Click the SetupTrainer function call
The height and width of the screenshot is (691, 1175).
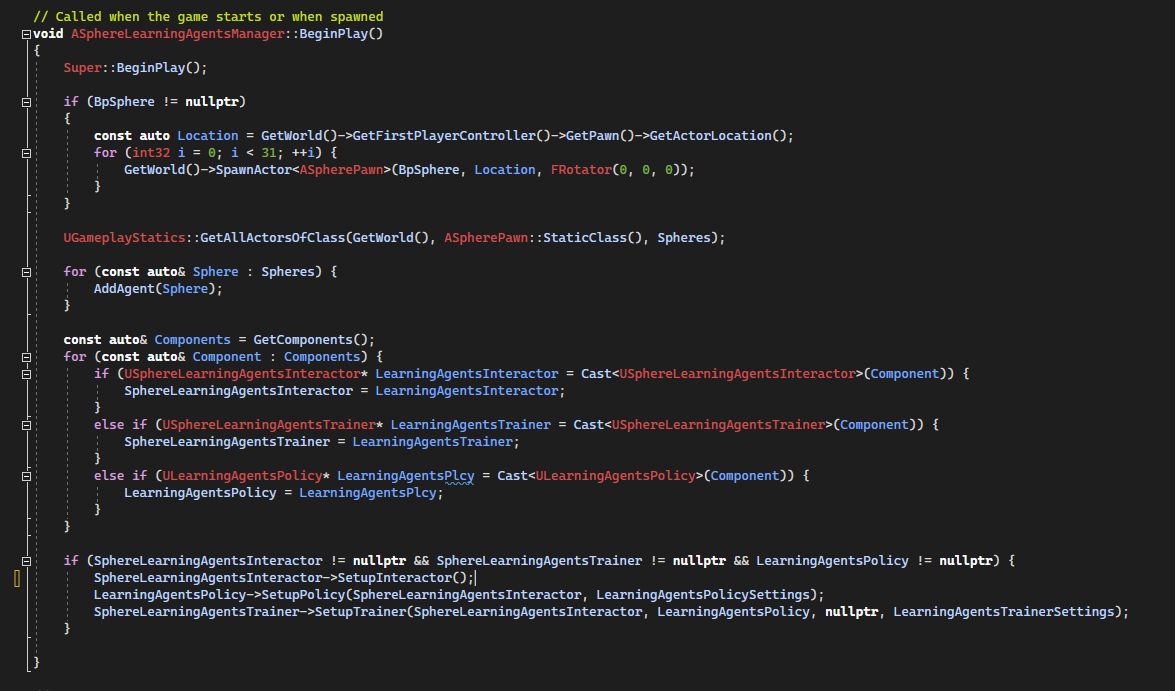pyautogui.click(x=360, y=612)
